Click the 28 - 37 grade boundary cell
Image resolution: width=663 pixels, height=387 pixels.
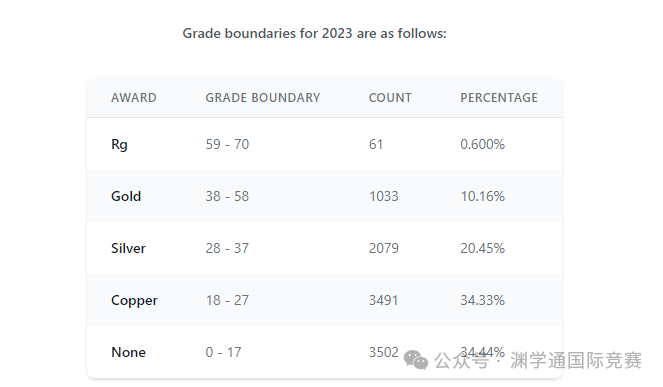click(227, 248)
